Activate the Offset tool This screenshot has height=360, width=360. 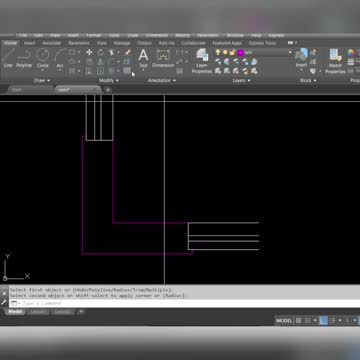tap(127, 71)
